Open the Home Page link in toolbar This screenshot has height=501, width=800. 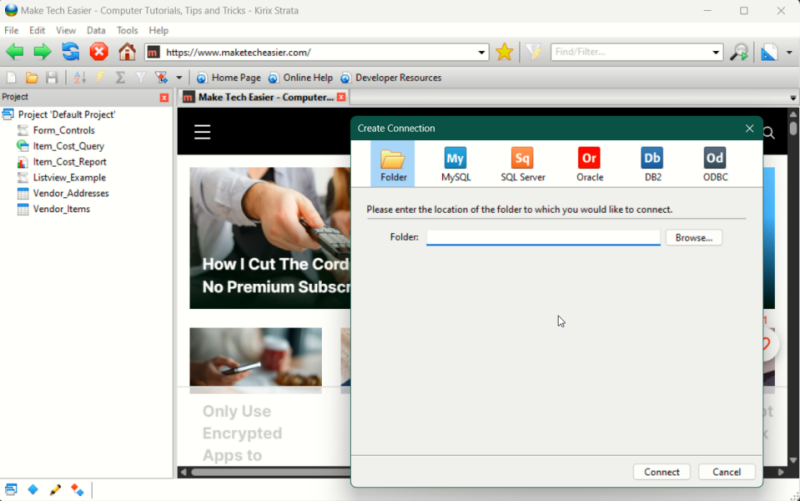(x=229, y=78)
